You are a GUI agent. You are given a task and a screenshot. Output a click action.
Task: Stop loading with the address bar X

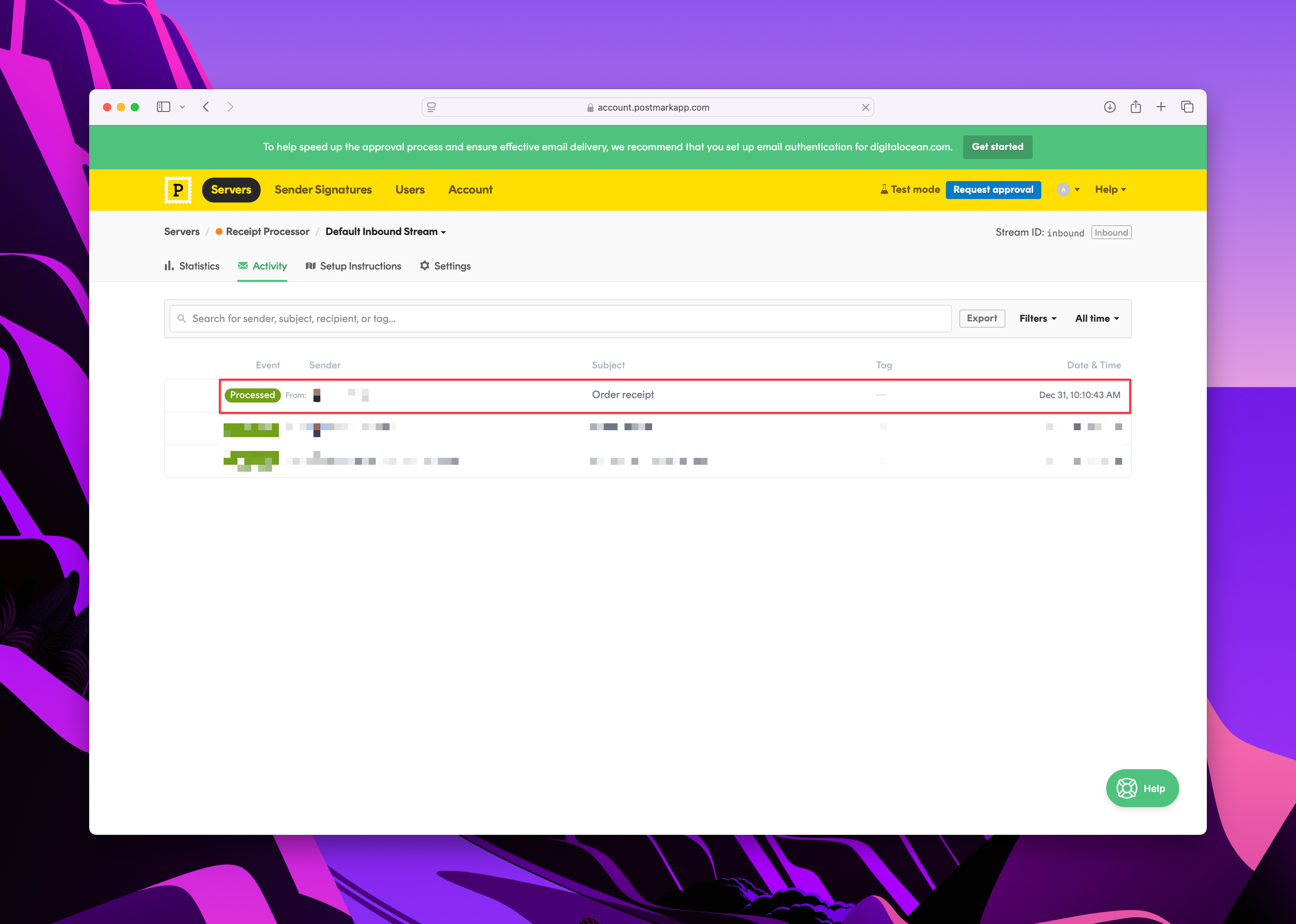pos(865,107)
